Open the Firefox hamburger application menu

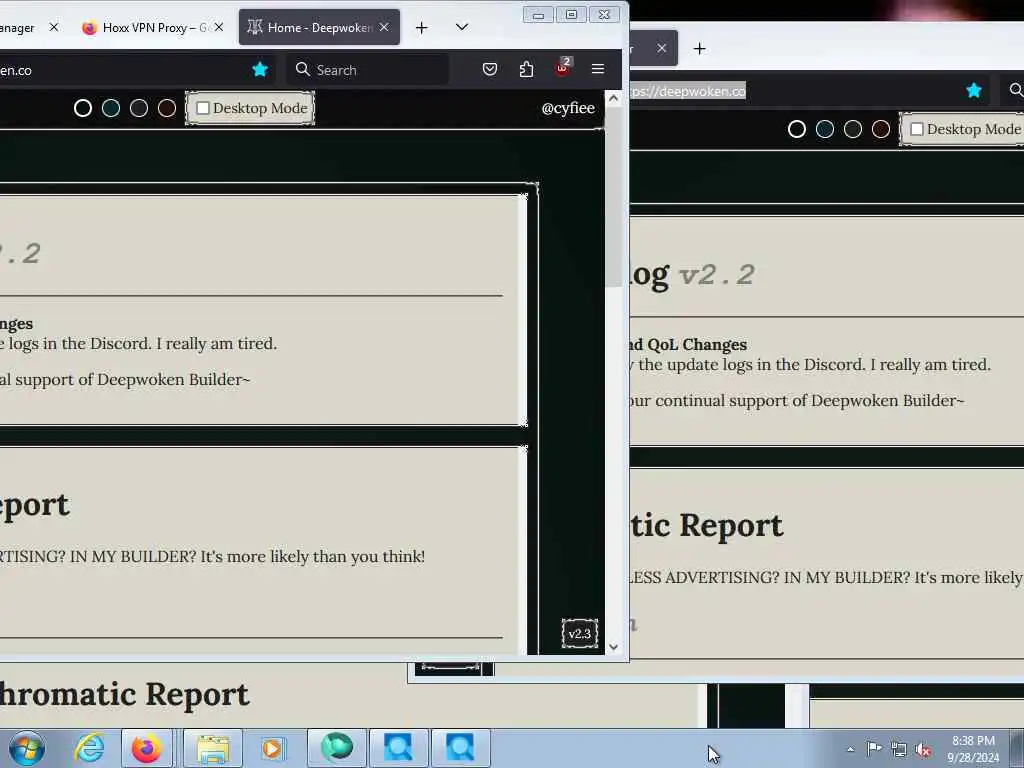(598, 69)
